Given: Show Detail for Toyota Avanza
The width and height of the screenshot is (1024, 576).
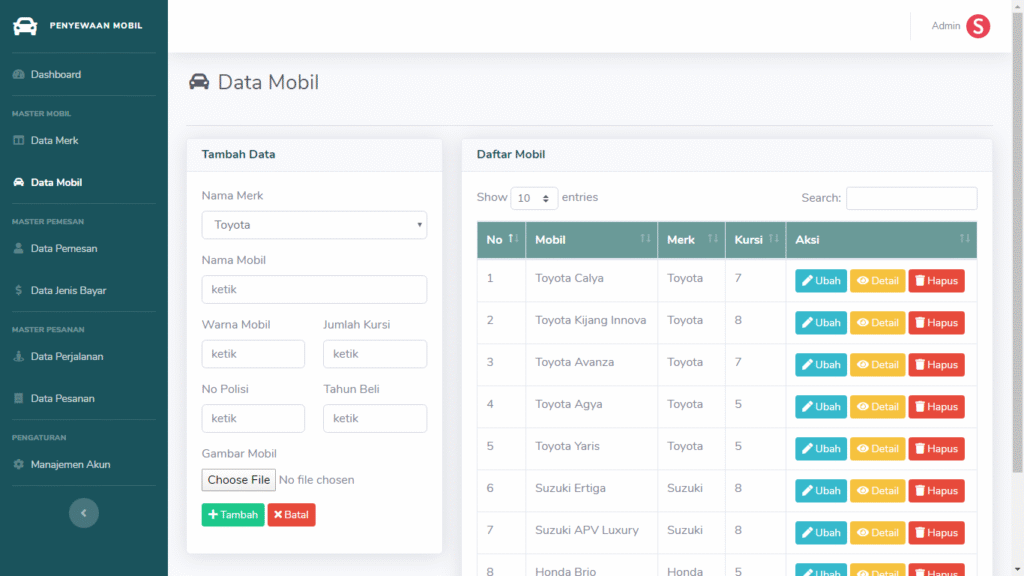Looking at the screenshot, I should click(x=878, y=364).
